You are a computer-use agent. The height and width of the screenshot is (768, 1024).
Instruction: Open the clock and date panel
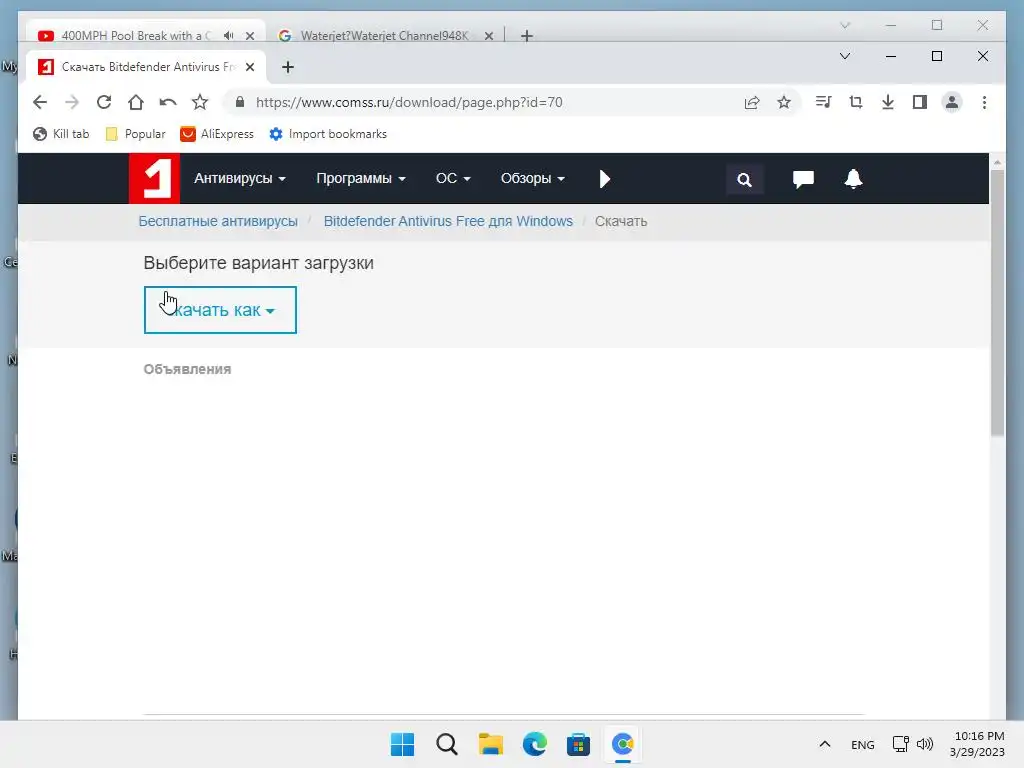[x=978, y=744]
